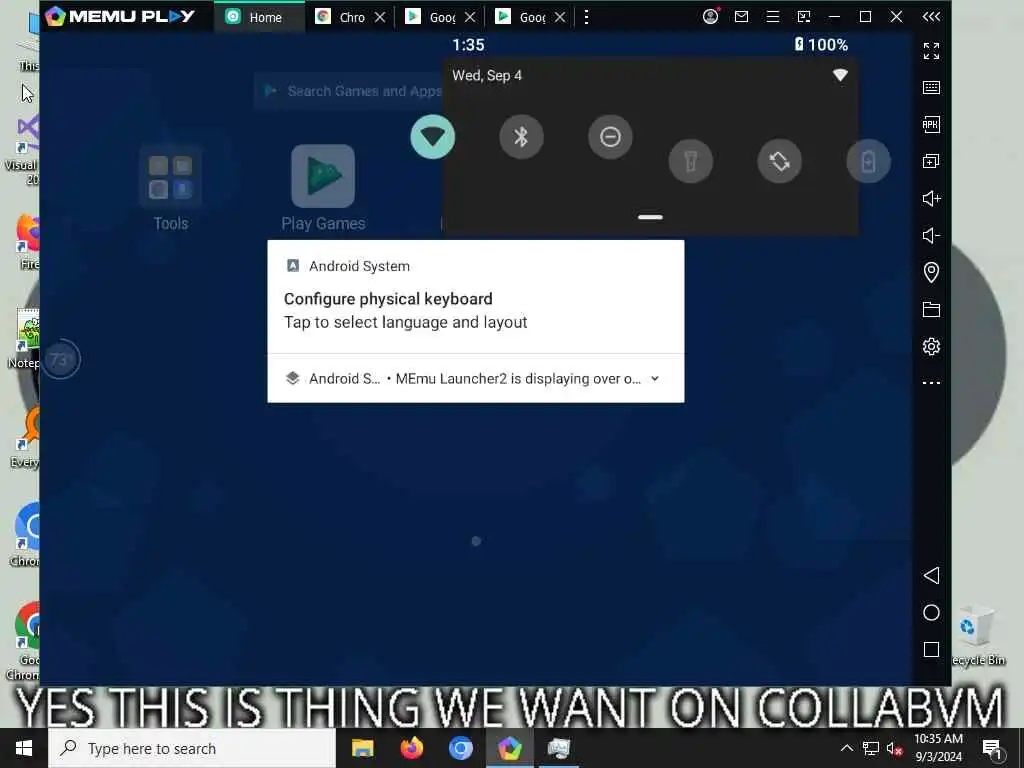Click the Type here to search box
This screenshot has width=1024, height=768.
[192, 748]
